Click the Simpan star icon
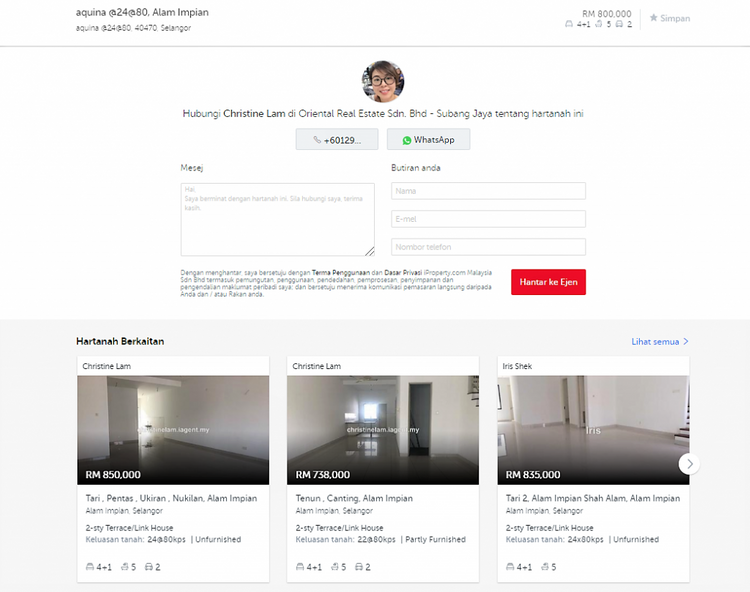This screenshot has height=592, width=750. point(653,18)
